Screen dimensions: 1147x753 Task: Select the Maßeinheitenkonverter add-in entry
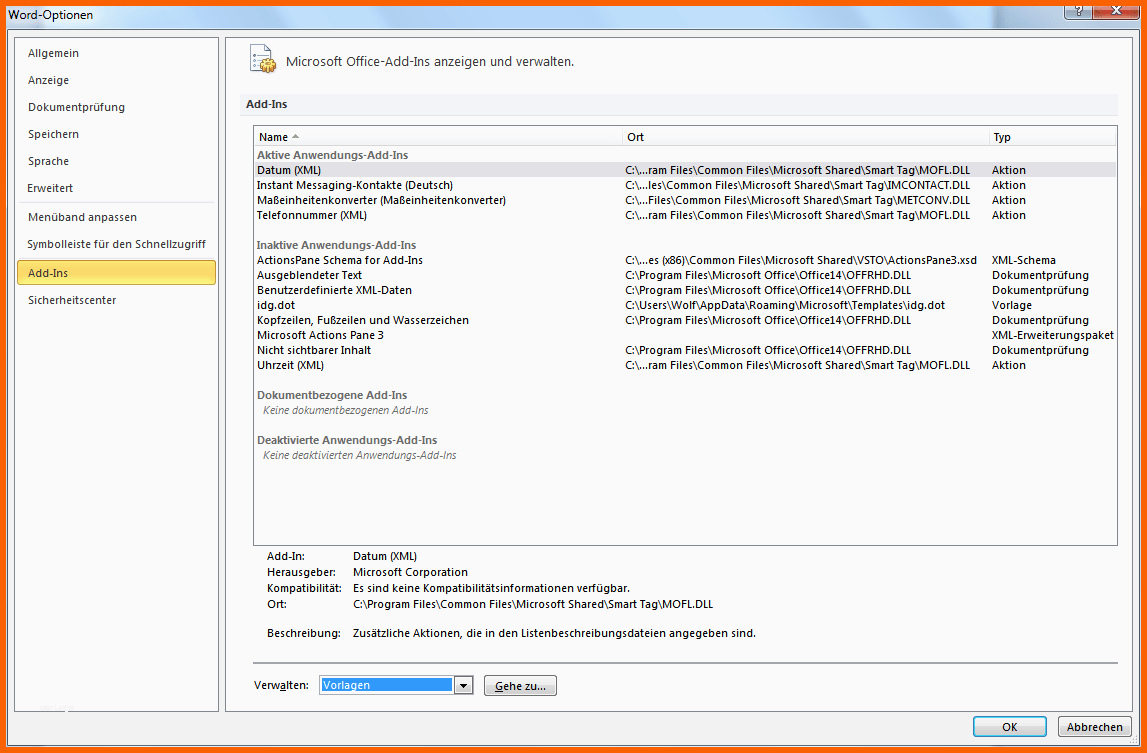[x=381, y=200]
